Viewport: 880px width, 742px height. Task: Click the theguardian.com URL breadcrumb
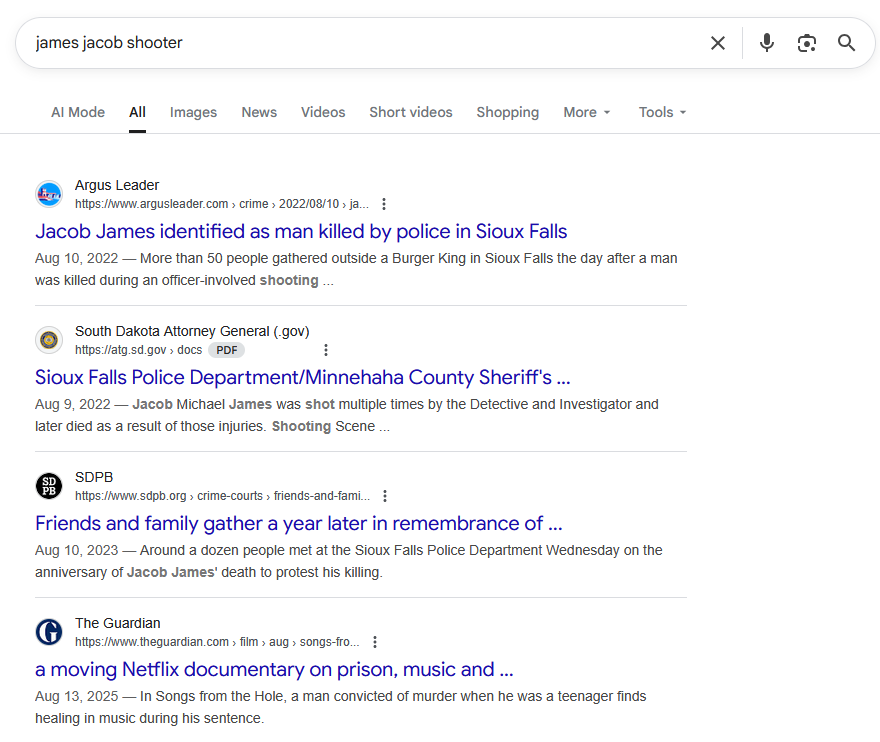(x=217, y=642)
